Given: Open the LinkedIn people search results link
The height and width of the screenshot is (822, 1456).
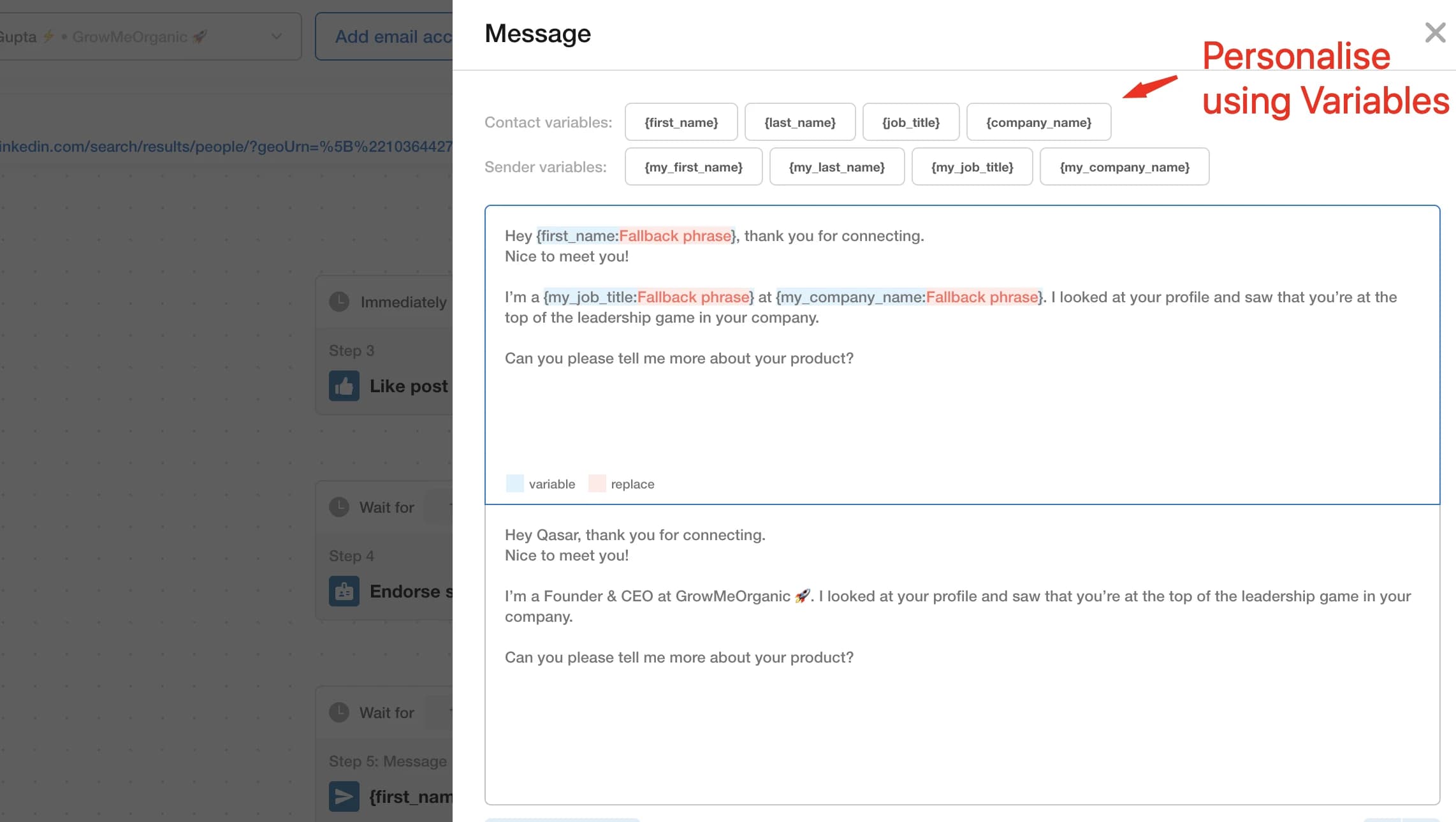Looking at the screenshot, I should point(223,146).
